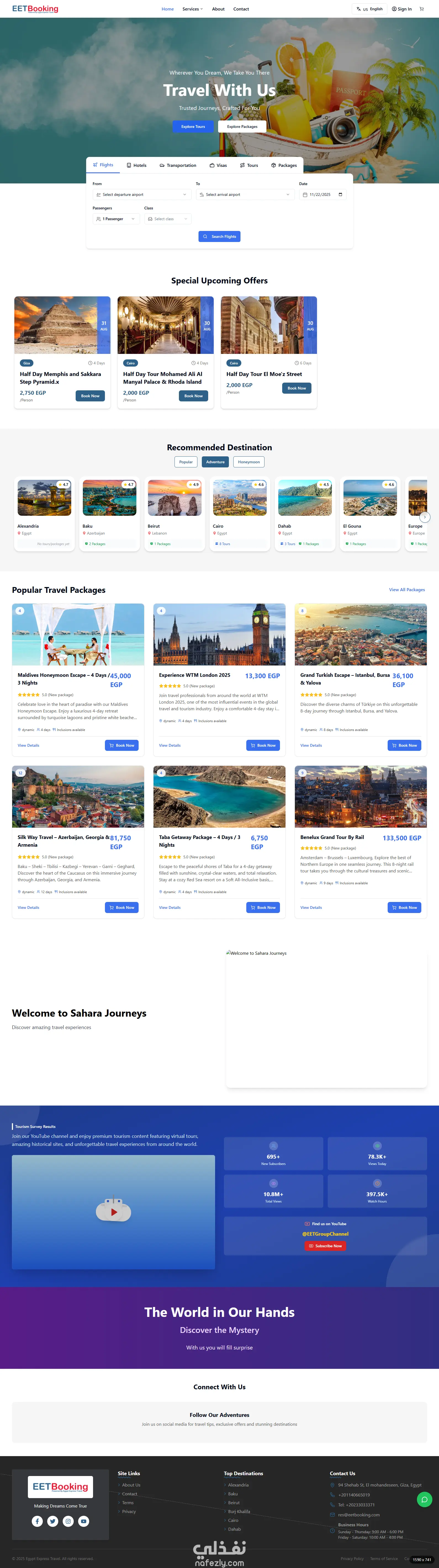439x1568 pixels.
Task: Select the Adventure destination filter
Action: pyautogui.click(x=215, y=462)
